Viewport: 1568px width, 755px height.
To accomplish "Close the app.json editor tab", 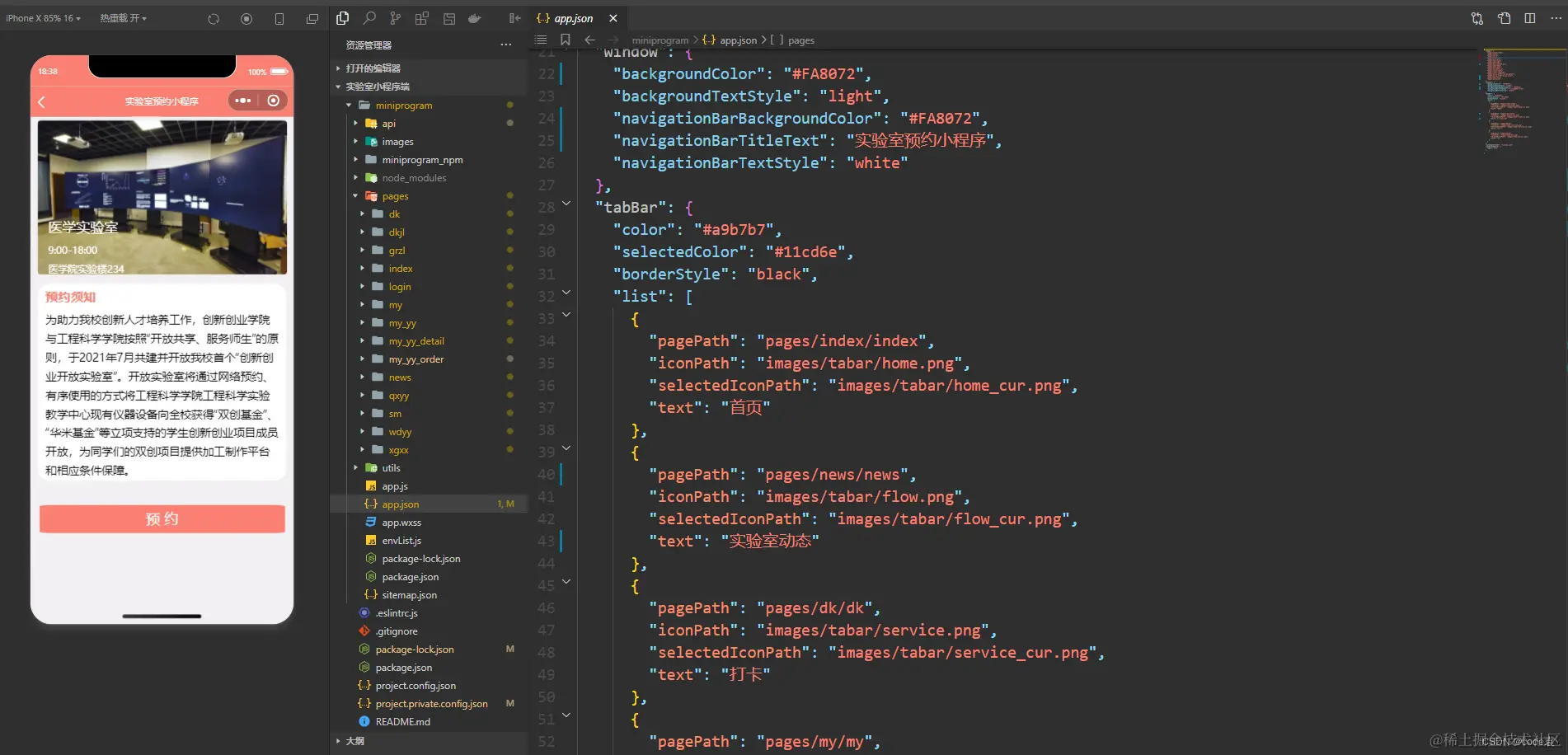I will point(613,18).
